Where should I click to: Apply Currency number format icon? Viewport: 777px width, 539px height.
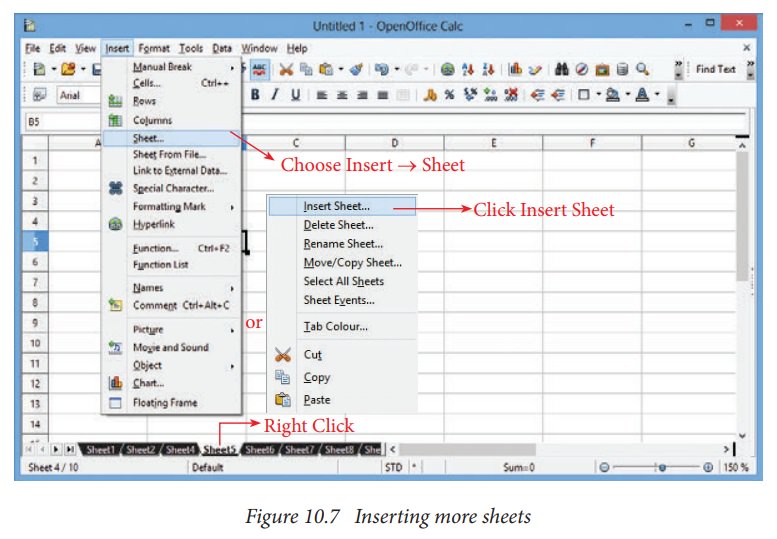(430, 95)
